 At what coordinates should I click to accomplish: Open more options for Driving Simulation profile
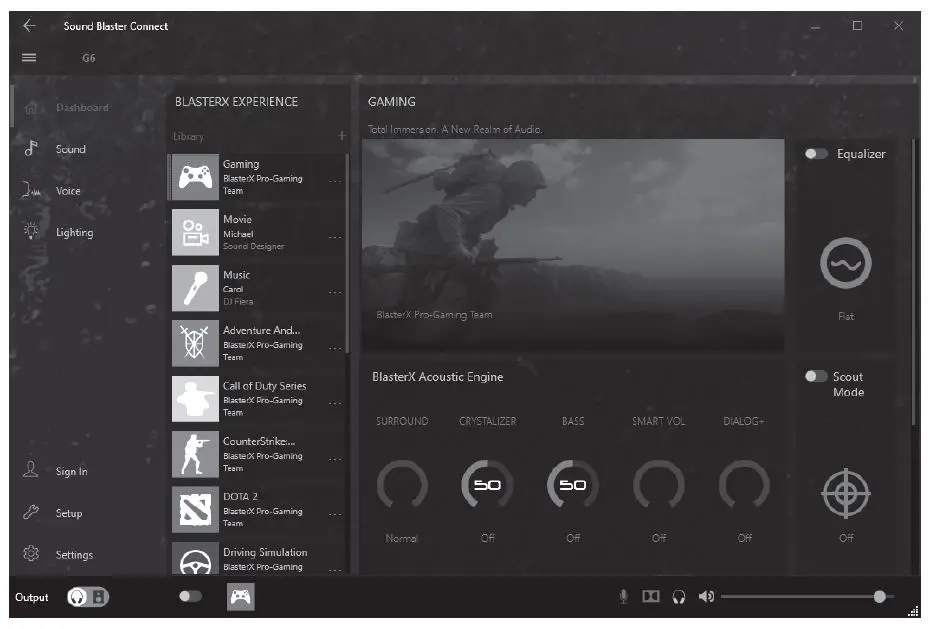click(x=335, y=570)
